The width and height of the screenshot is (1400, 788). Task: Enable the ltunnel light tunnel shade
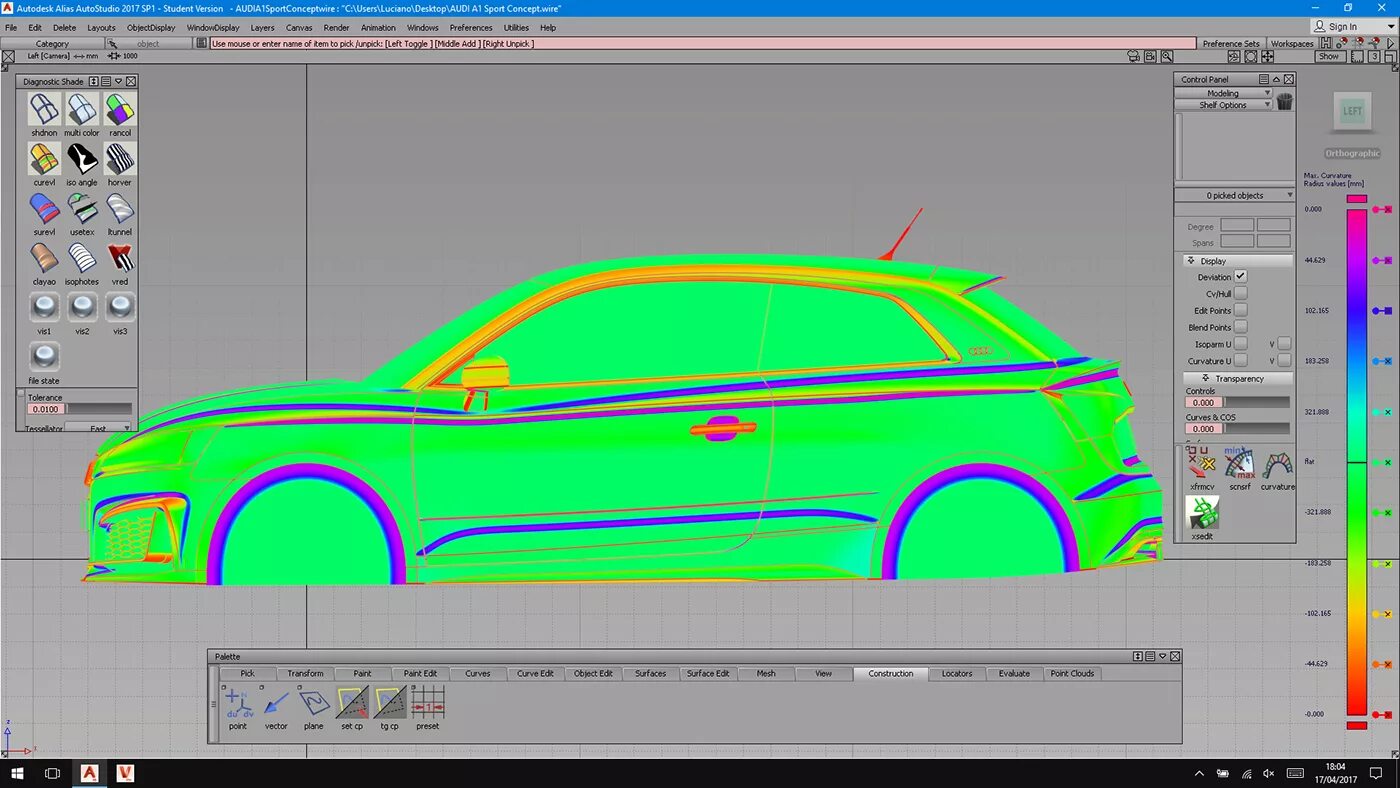(120, 208)
